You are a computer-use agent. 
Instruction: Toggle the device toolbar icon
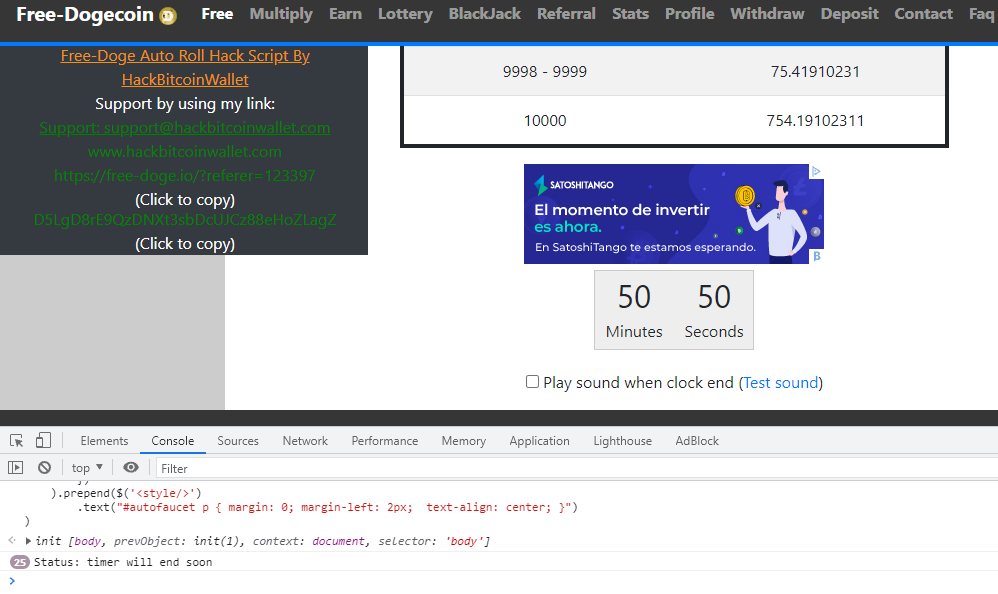point(43,441)
